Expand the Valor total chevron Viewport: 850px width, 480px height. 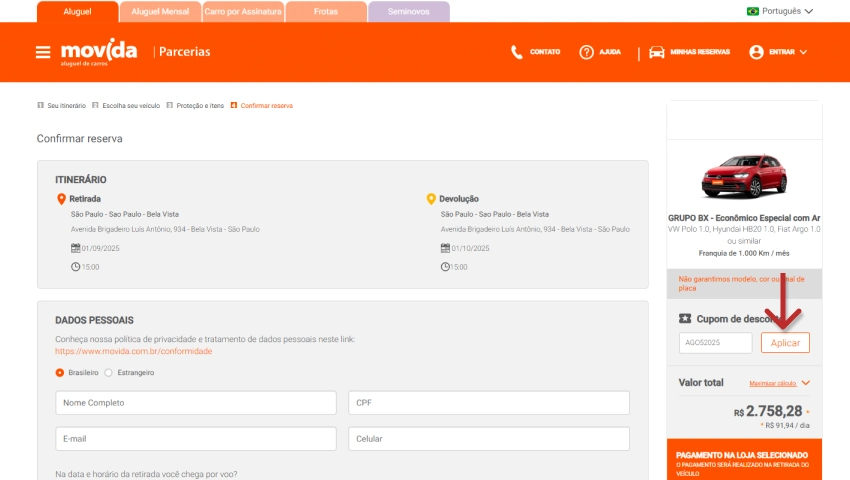[806, 383]
